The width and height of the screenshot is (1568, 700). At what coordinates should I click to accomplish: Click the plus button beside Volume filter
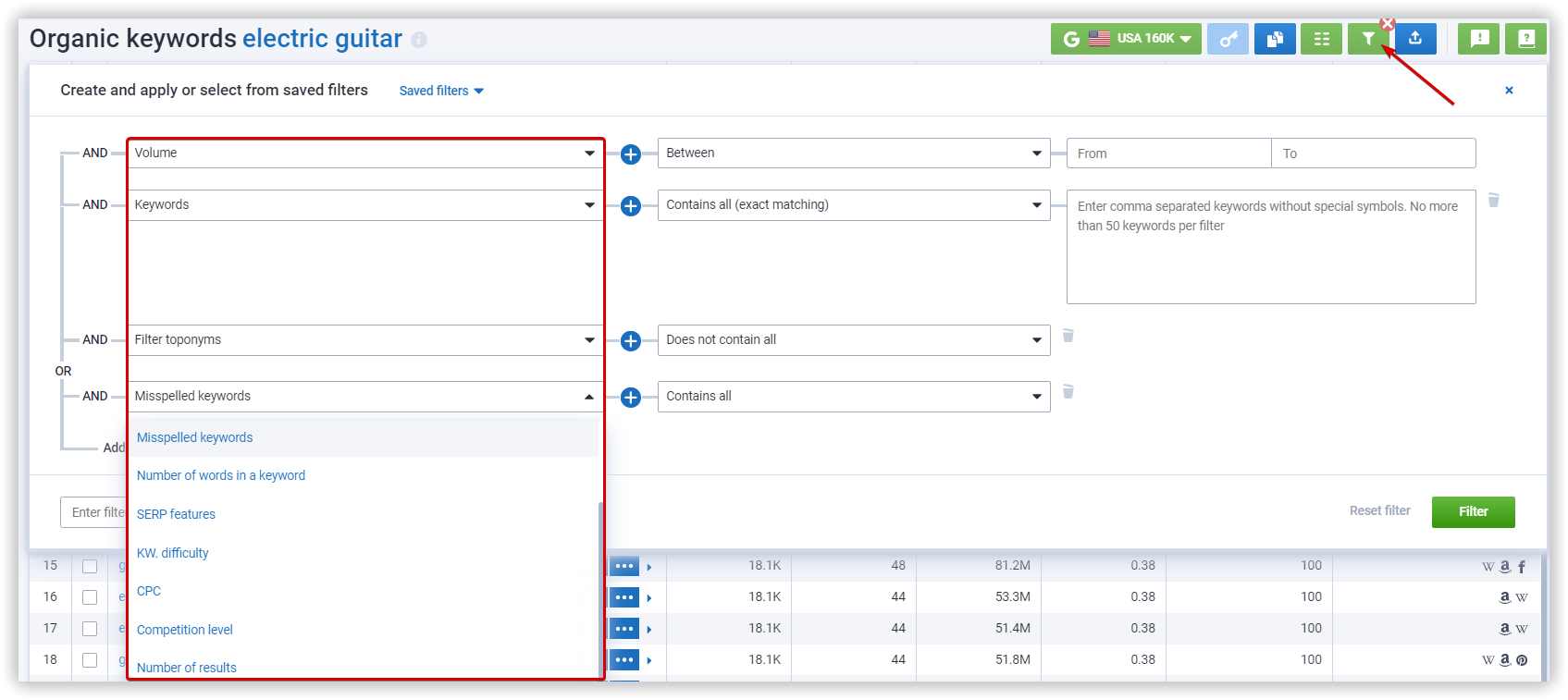(x=631, y=154)
